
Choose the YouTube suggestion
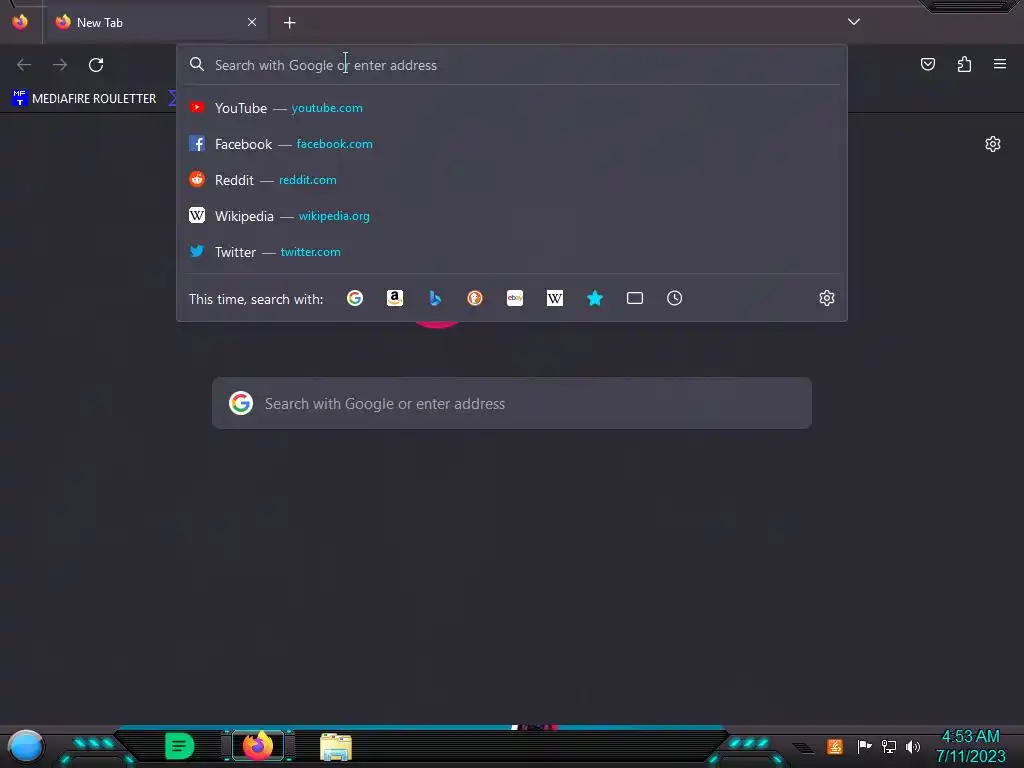click(x=512, y=108)
